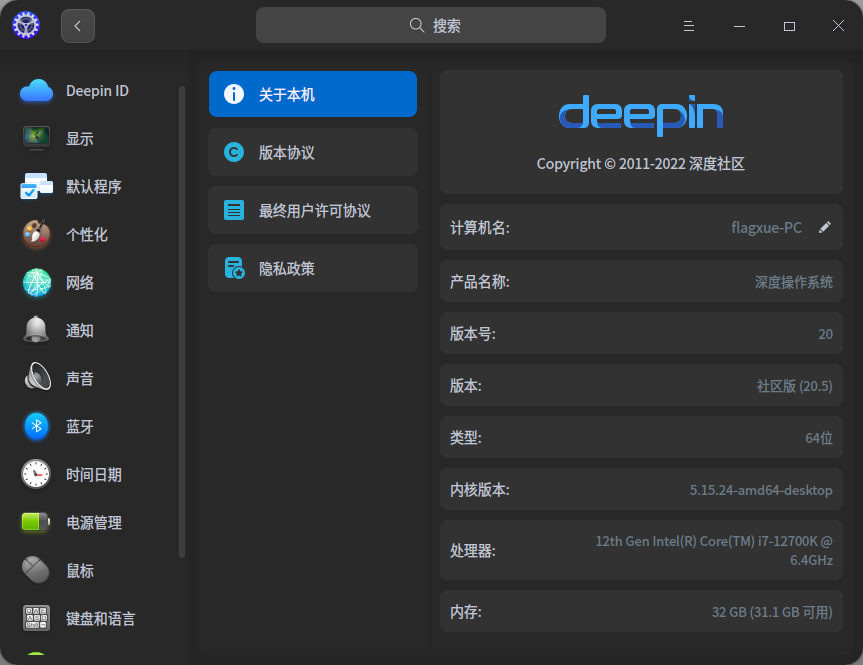Image resolution: width=863 pixels, height=665 pixels.
Task: Open the Sound (声音) speaker icon
Action: click(36, 378)
